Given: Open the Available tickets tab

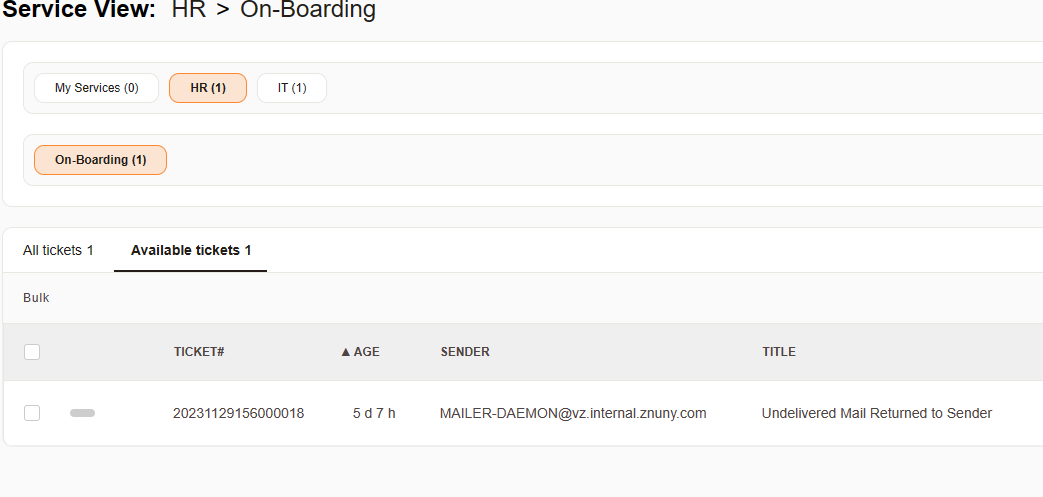Looking at the screenshot, I should [190, 250].
